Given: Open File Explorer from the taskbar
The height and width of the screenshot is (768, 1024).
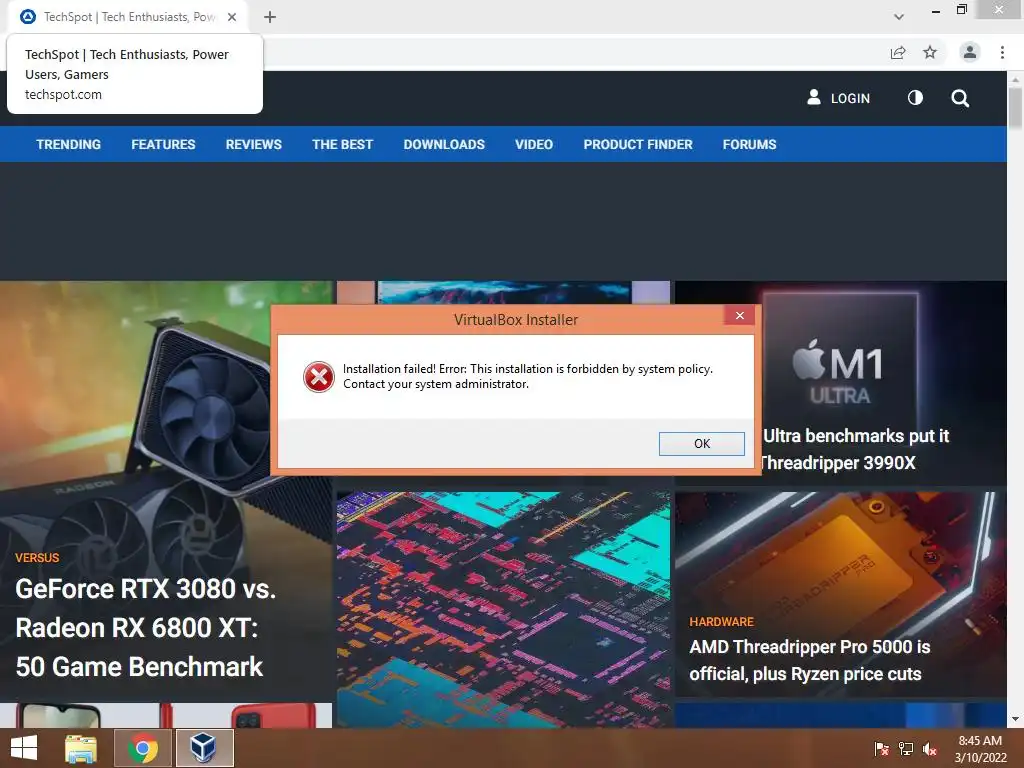Looking at the screenshot, I should [x=81, y=748].
